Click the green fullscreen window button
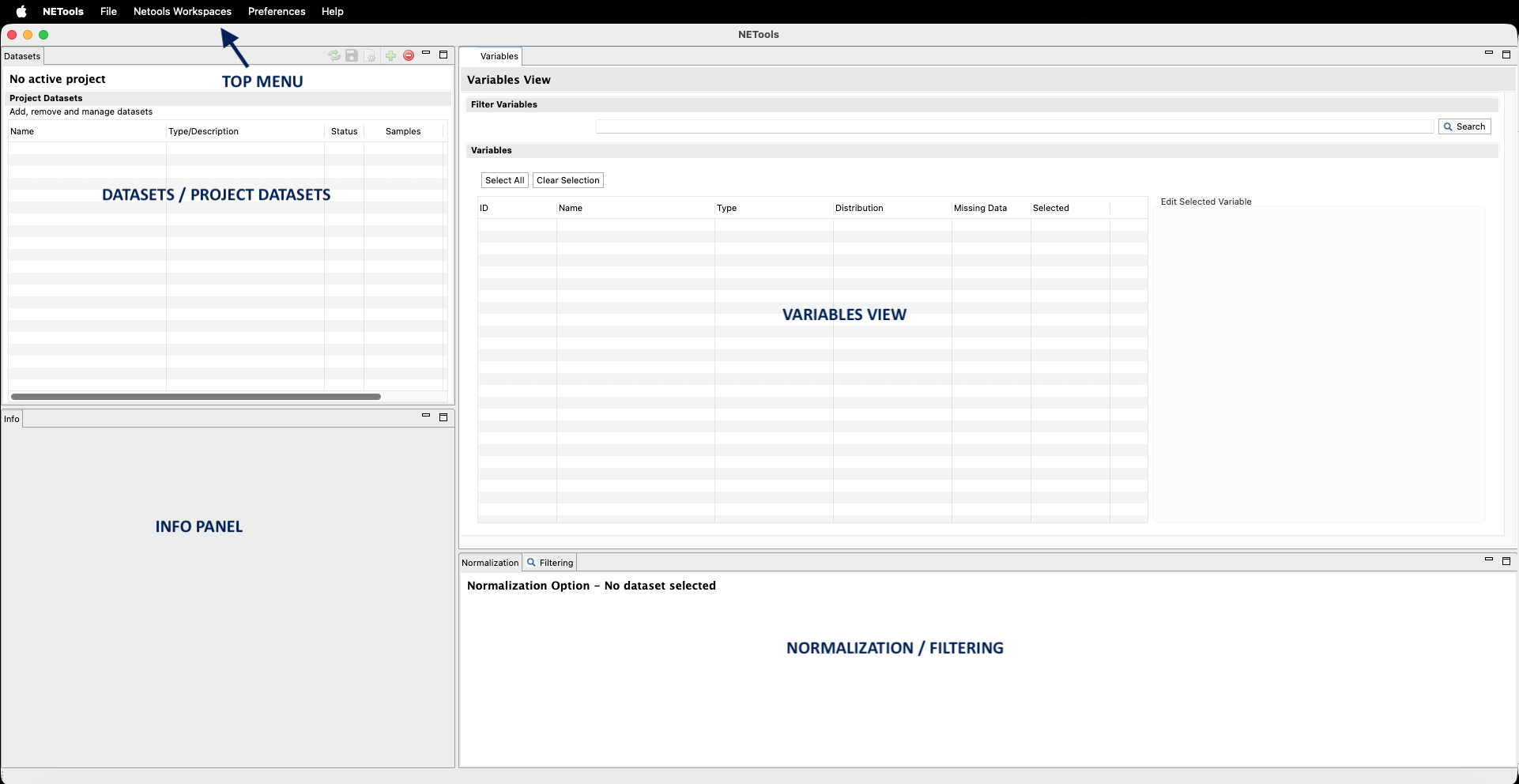 tap(43, 35)
